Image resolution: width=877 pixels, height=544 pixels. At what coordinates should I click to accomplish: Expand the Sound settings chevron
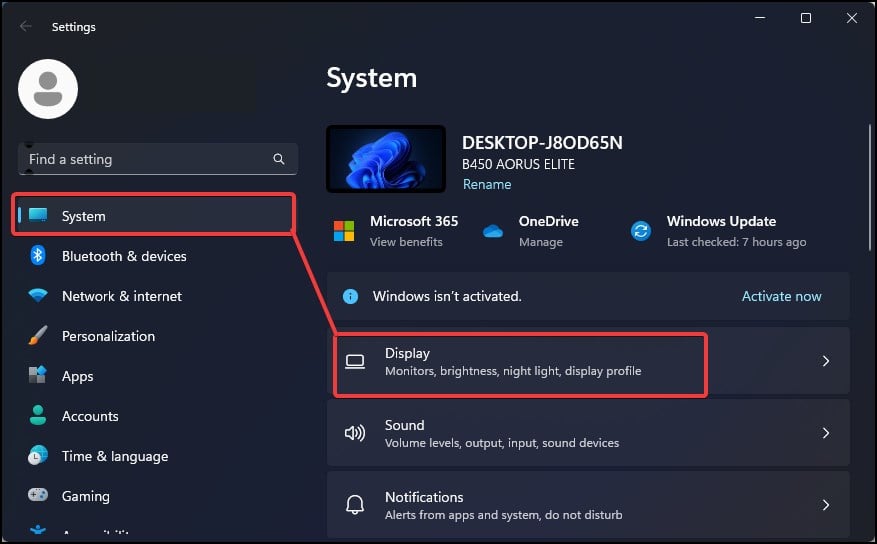[x=826, y=433]
